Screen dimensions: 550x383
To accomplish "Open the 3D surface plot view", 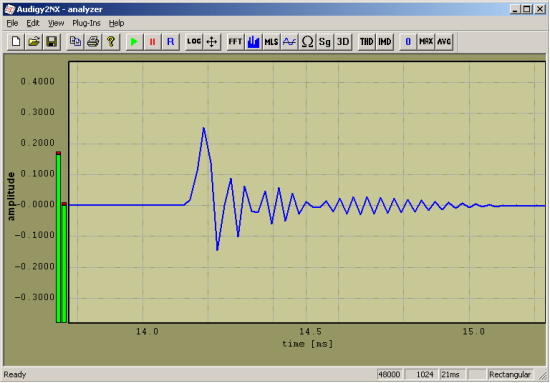I will tap(343, 42).
